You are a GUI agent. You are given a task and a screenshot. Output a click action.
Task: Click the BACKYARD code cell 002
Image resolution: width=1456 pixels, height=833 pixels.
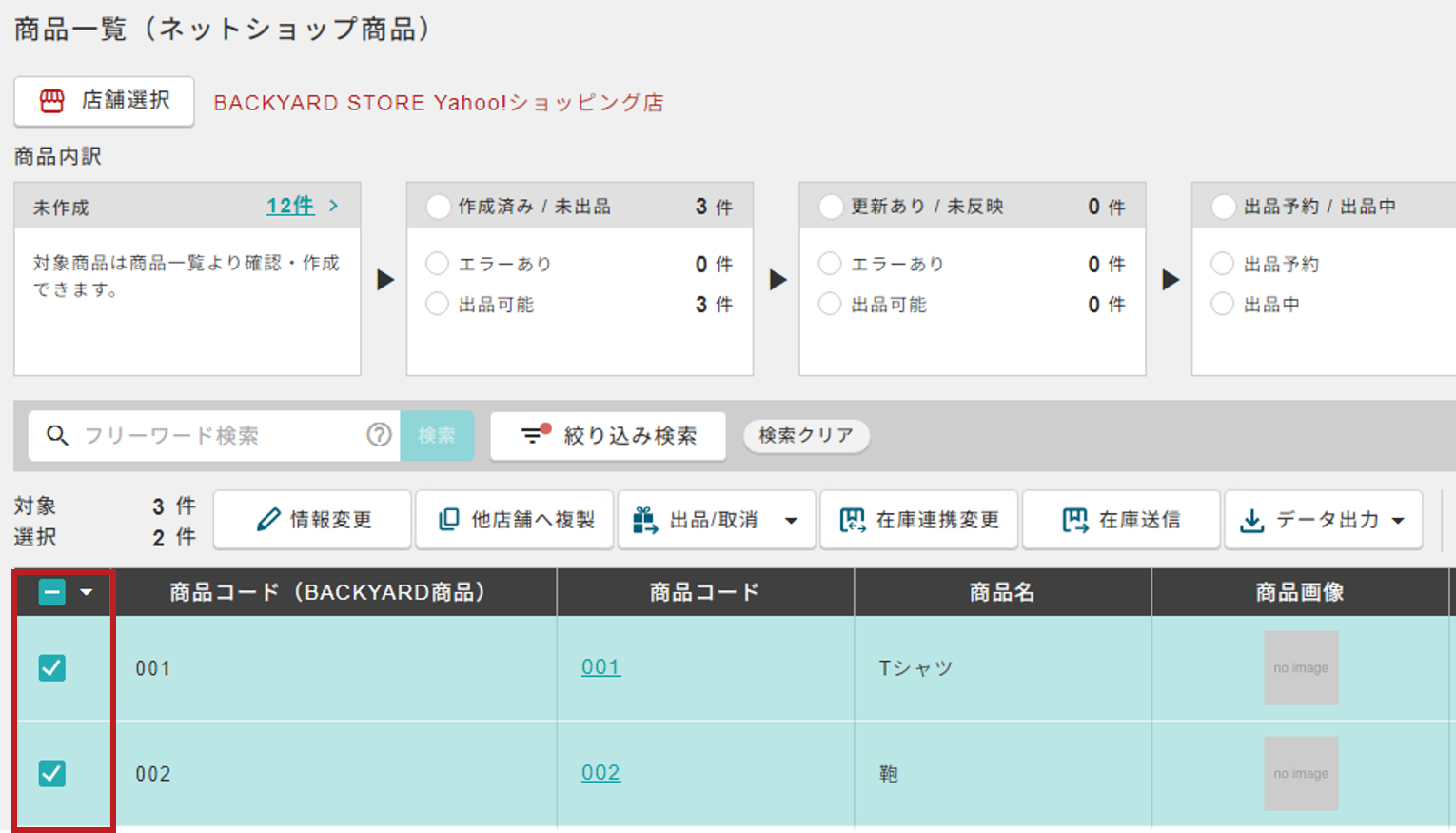pyautogui.click(x=335, y=774)
